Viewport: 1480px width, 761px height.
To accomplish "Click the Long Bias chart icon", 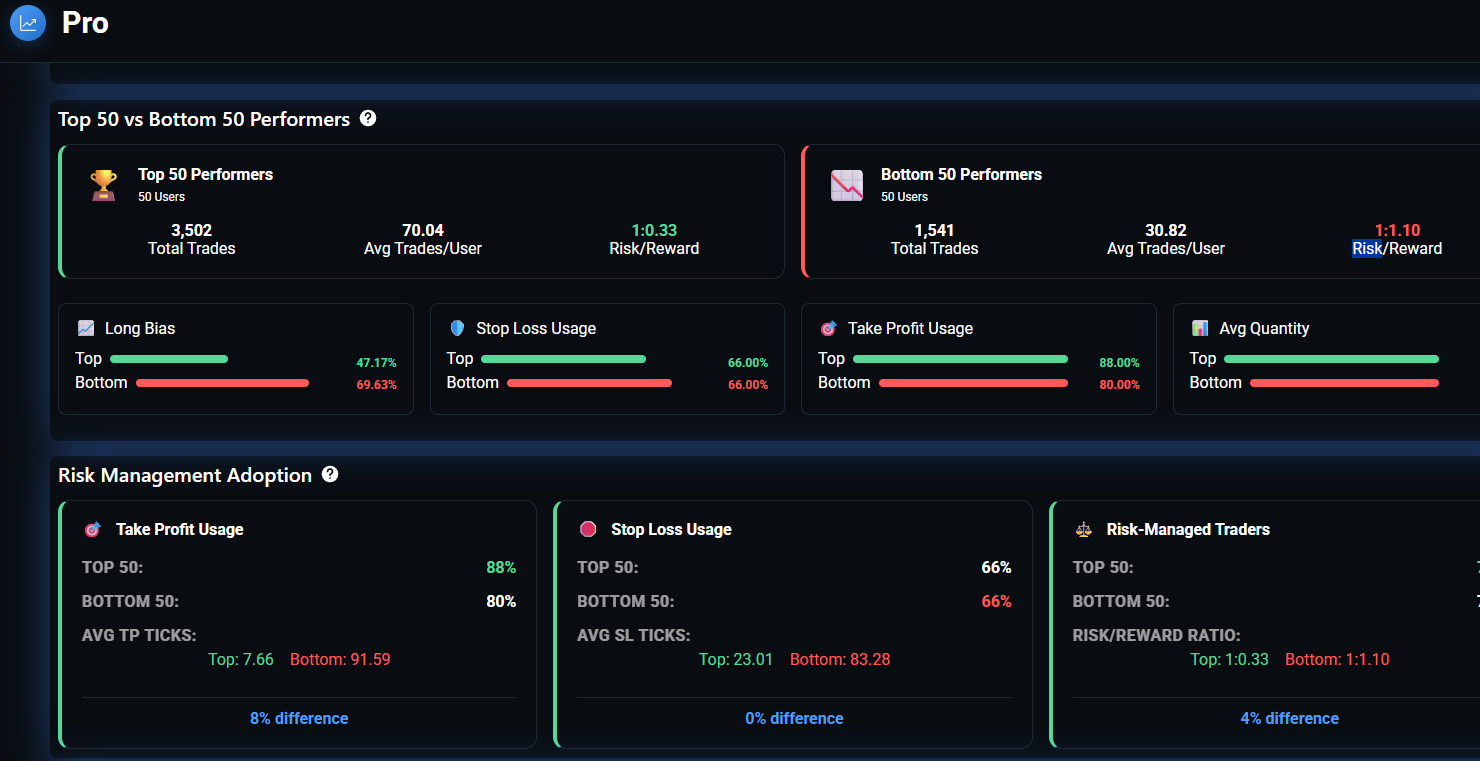I will (86, 328).
